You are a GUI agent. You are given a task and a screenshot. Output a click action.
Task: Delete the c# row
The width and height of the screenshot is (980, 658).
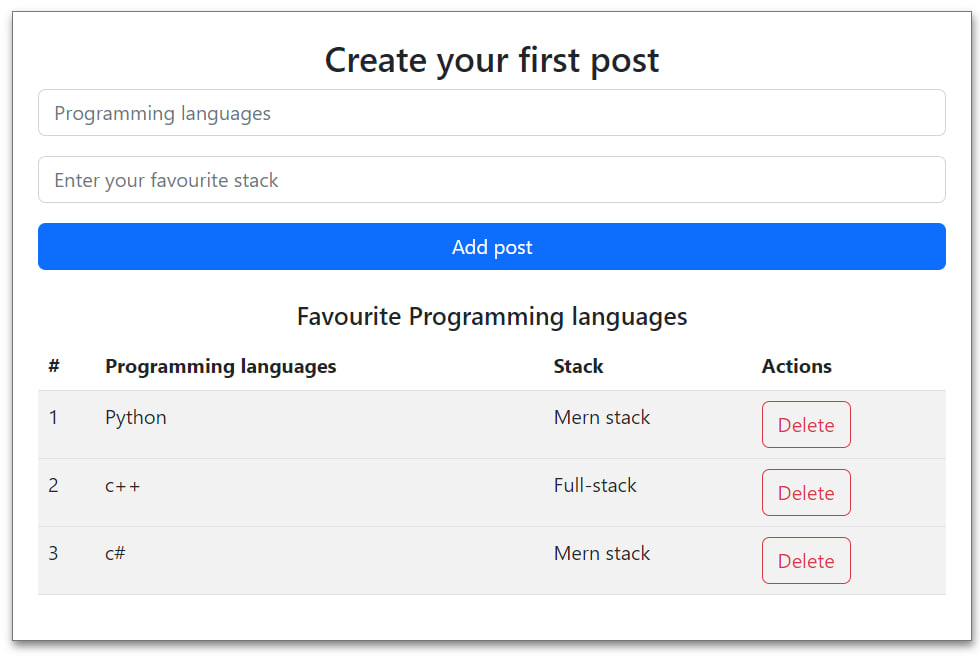click(805, 561)
